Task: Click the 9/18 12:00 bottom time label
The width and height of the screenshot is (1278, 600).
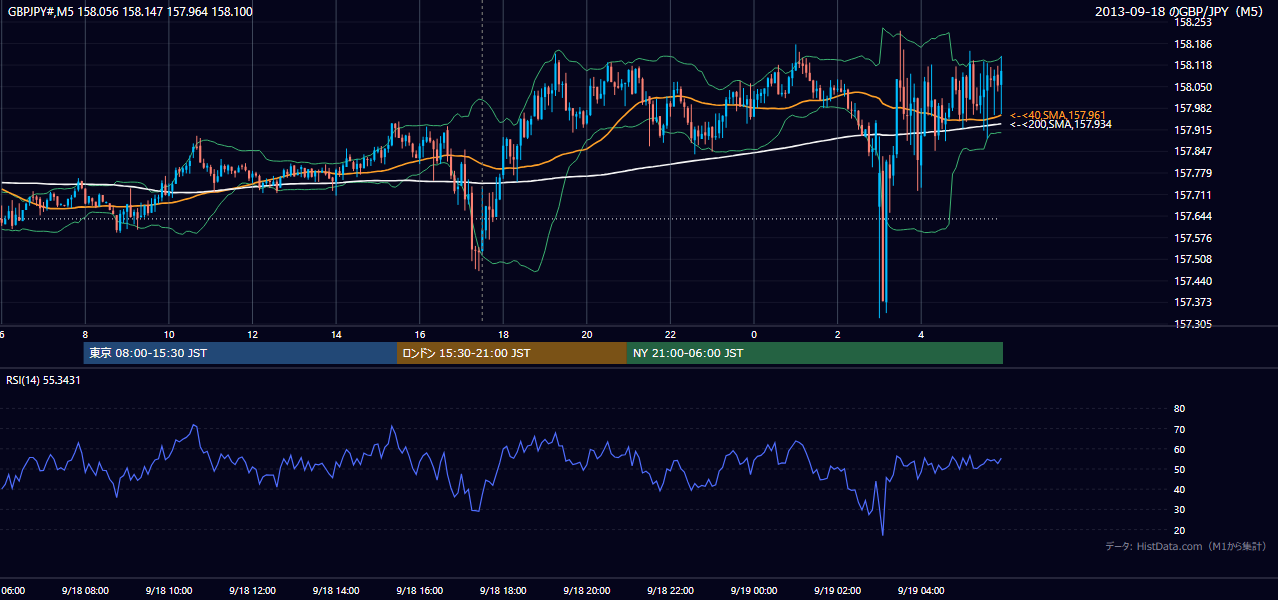Action: click(x=252, y=591)
